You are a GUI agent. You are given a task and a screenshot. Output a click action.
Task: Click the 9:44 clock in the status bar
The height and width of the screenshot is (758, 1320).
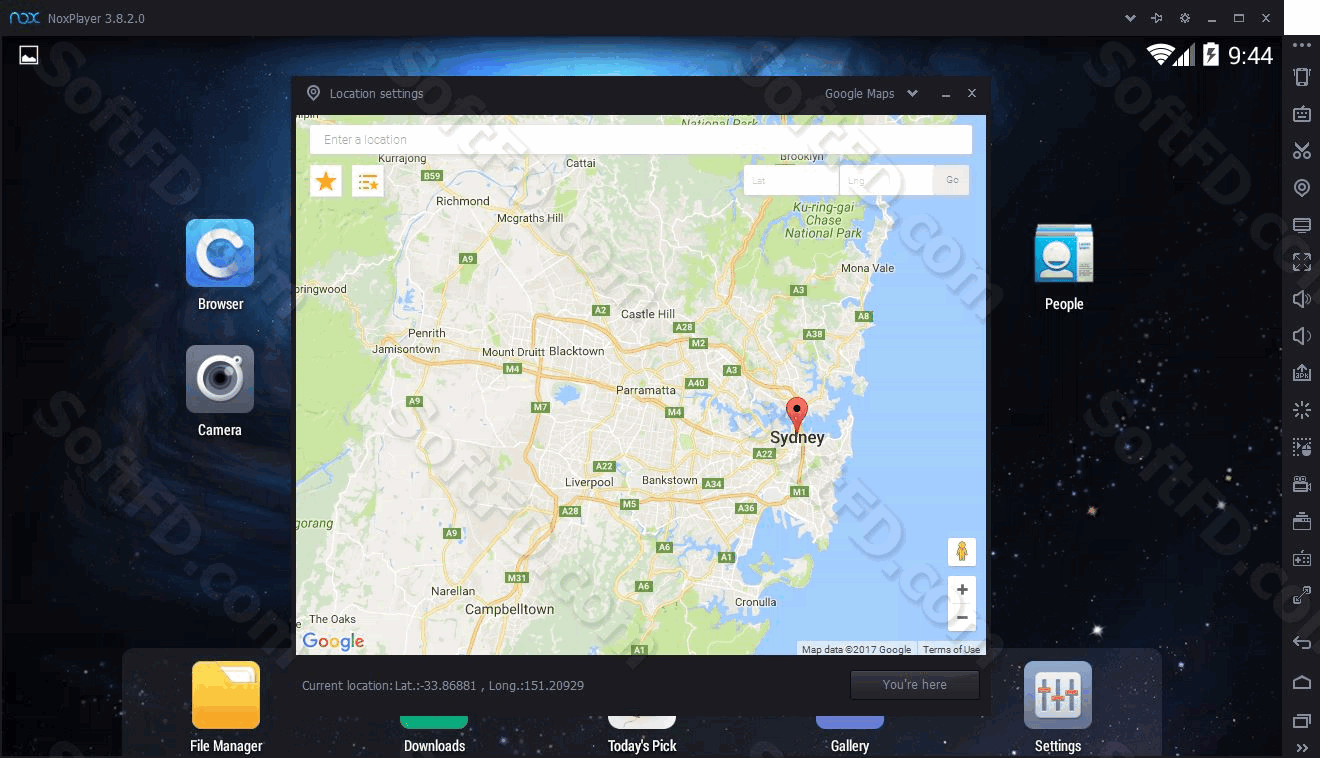[1251, 55]
